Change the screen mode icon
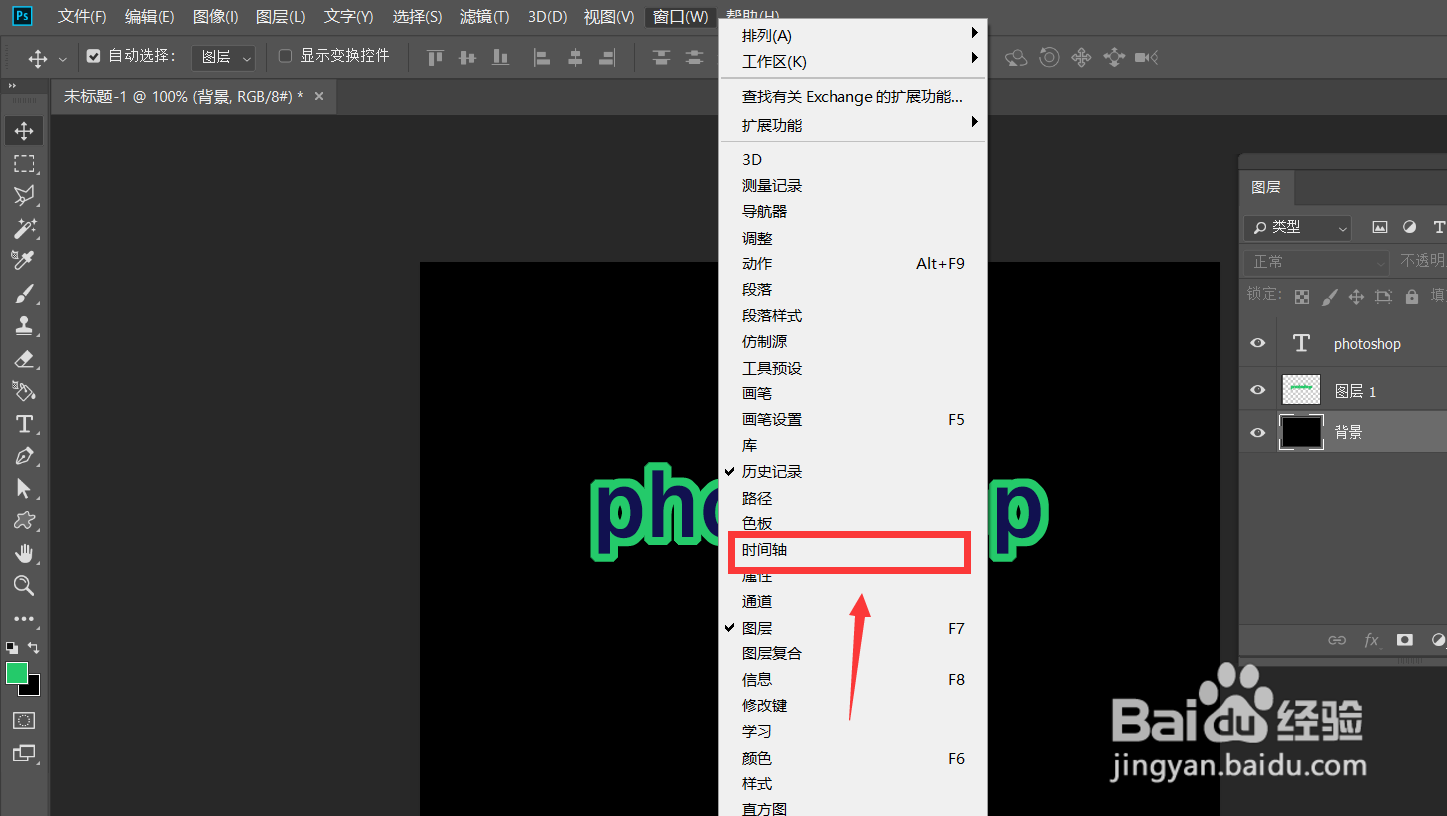 click(x=24, y=753)
